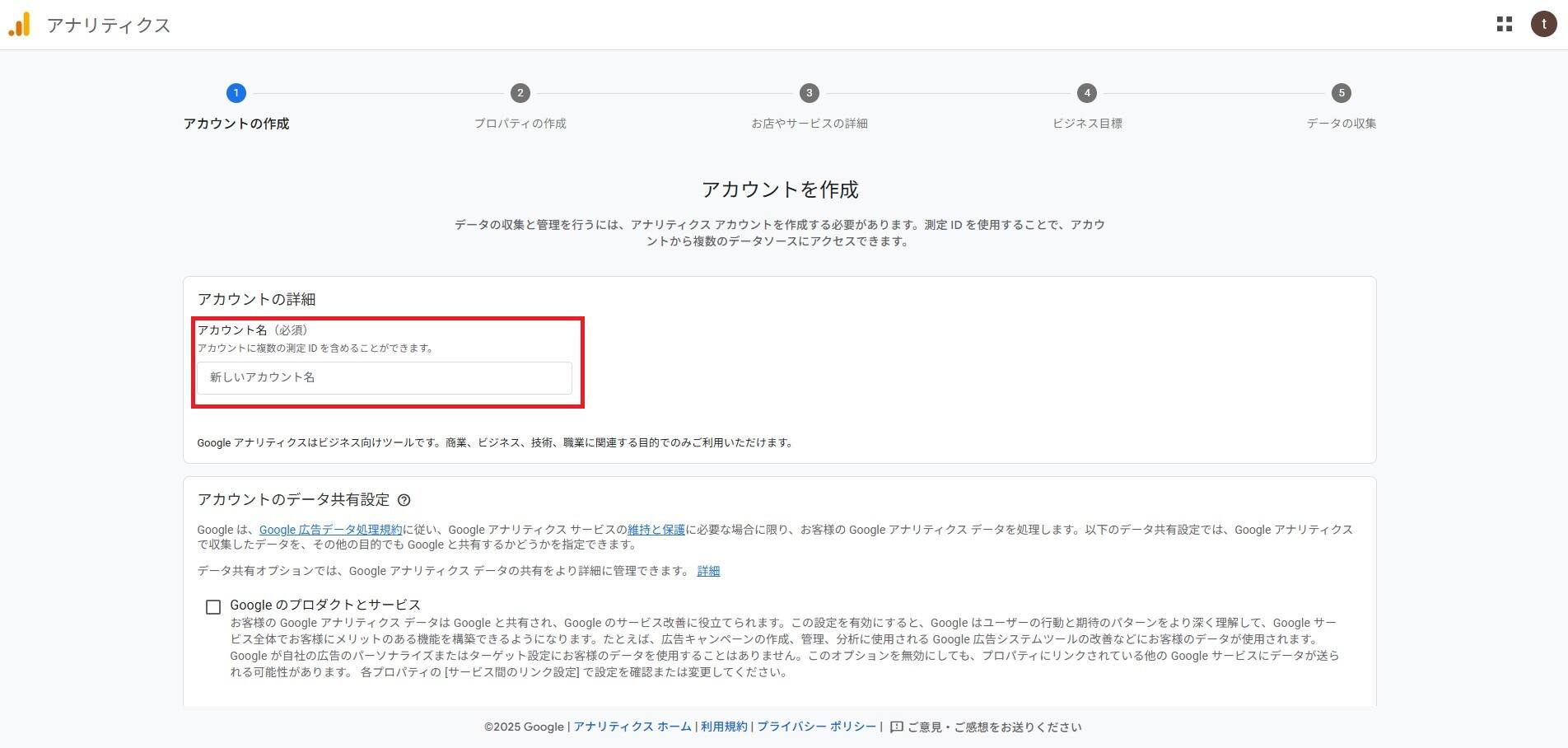The height and width of the screenshot is (748, 1568).
Task: Click the feedback icon in the footer
Action: click(x=897, y=727)
